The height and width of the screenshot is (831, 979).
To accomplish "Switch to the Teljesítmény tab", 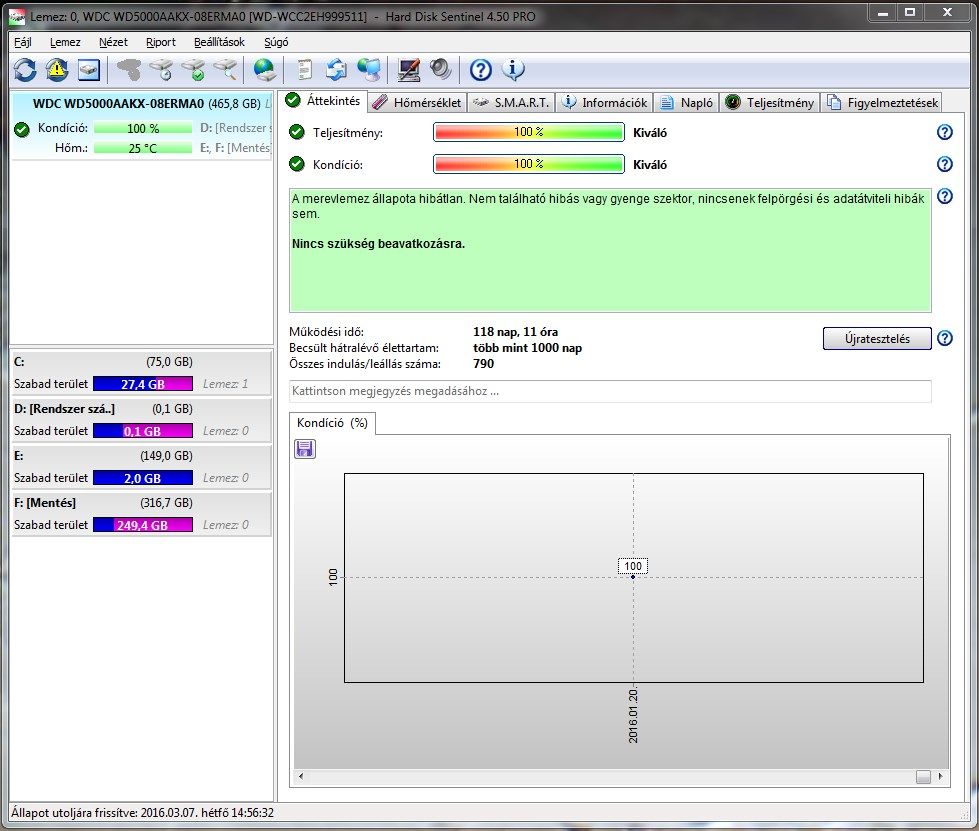I will (x=769, y=102).
